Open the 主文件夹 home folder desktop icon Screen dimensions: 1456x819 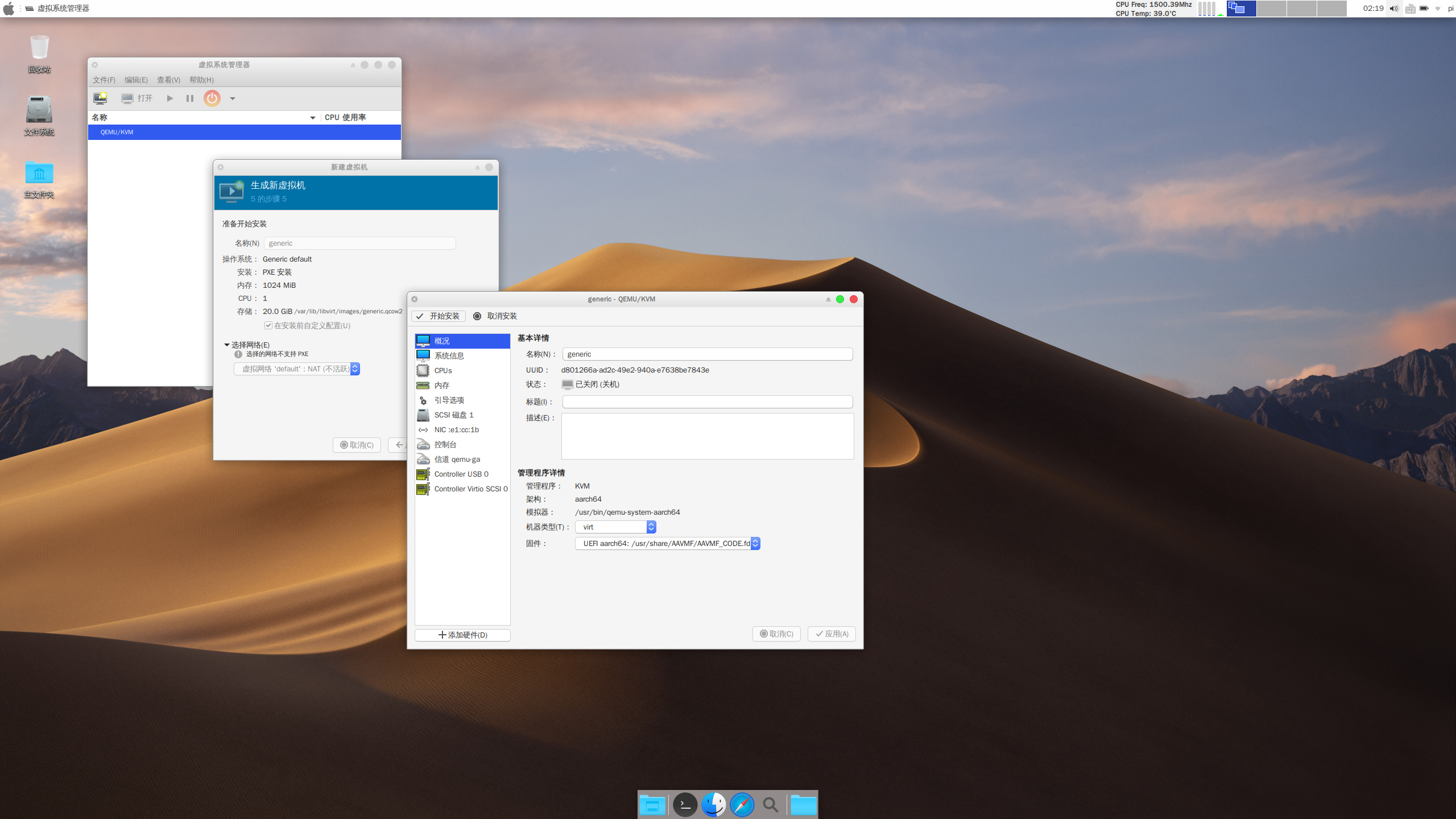tap(39, 179)
